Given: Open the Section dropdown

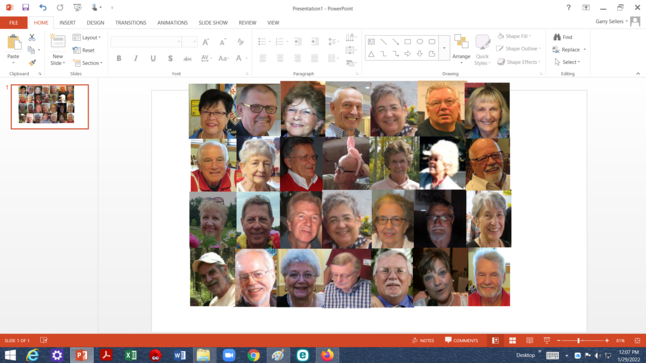Looking at the screenshot, I should click(87, 63).
